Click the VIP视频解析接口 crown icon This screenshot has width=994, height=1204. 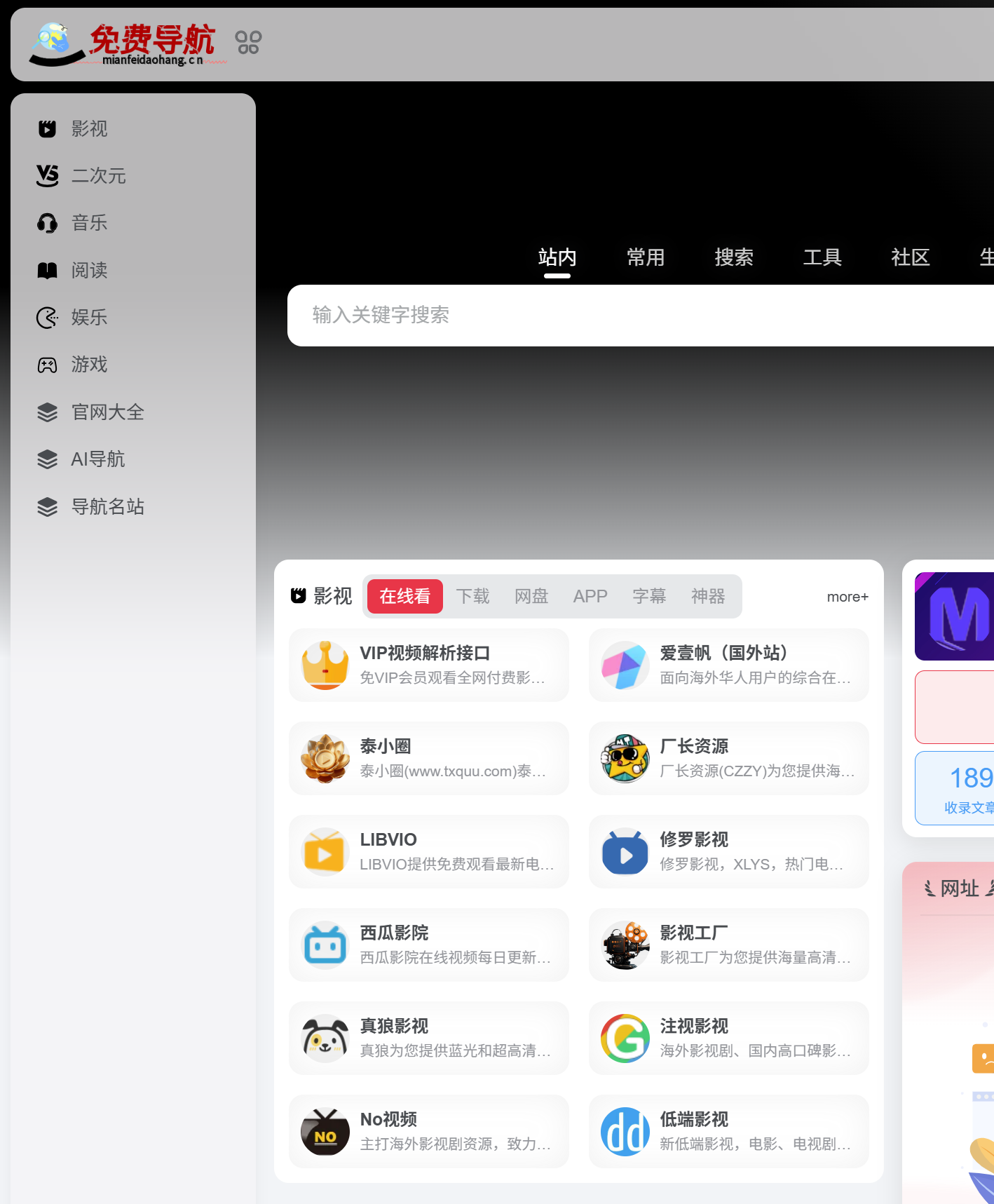(325, 665)
